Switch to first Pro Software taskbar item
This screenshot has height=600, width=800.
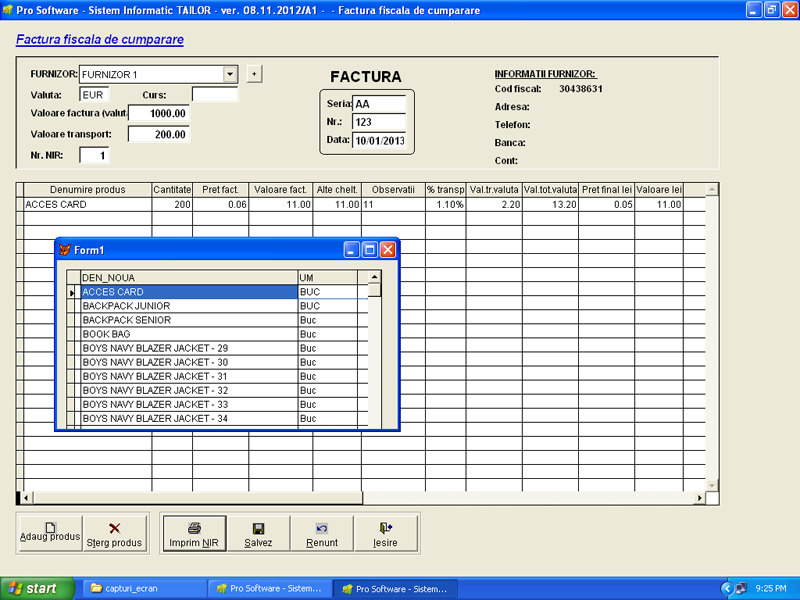(x=270, y=589)
